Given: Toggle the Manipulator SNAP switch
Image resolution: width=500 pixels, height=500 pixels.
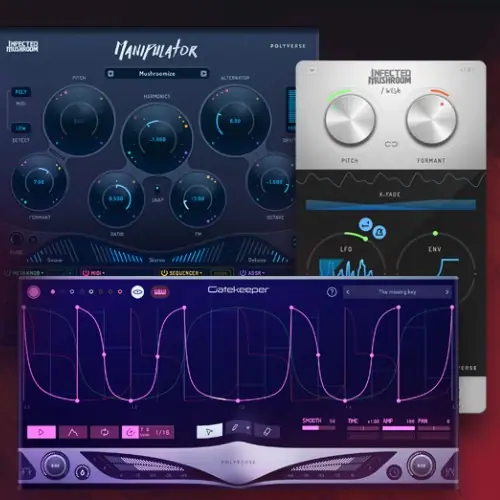Looking at the screenshot, I should coord(157,190).
